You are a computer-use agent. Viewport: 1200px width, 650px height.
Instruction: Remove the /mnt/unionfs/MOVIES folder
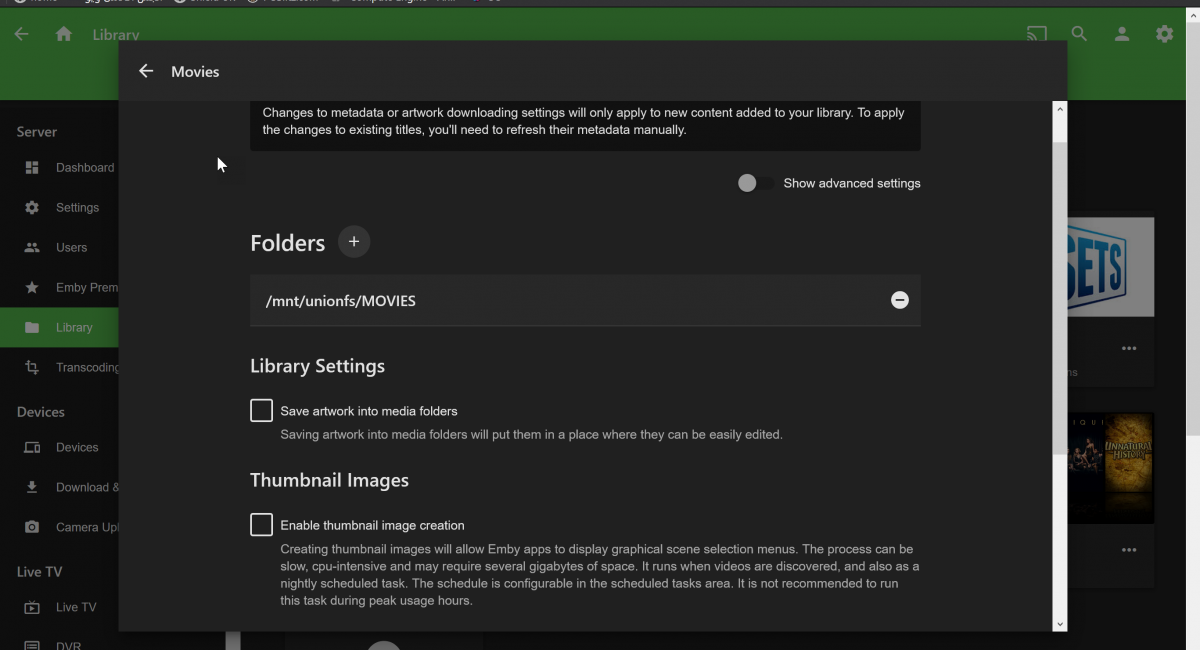pyautogui.click(x=899, y=300)
